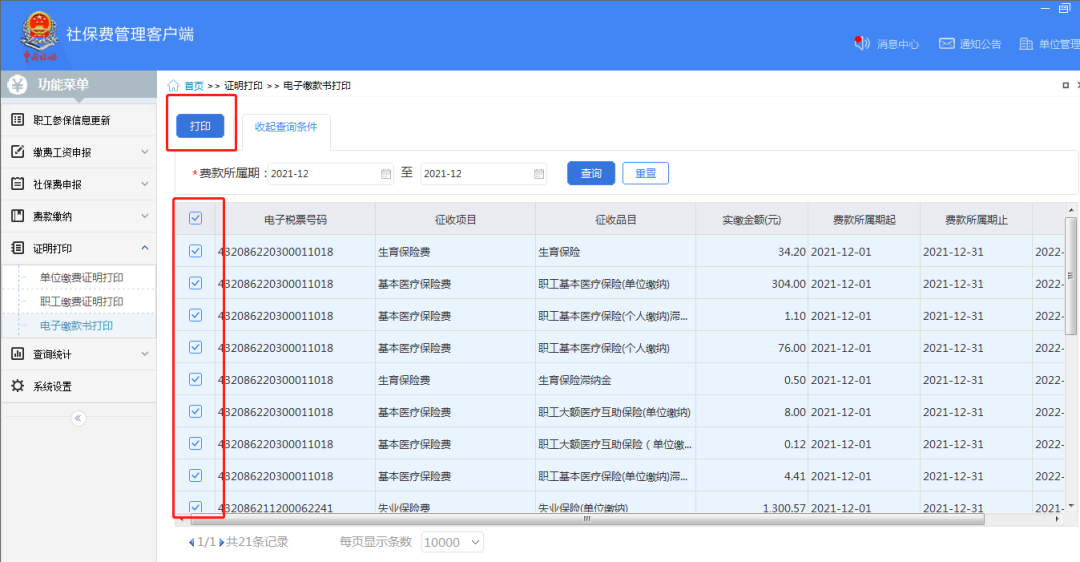Click the 证明打印 document icon
Image resolution: width=1080 pixels, height=562 pixels.
(18, 248)
